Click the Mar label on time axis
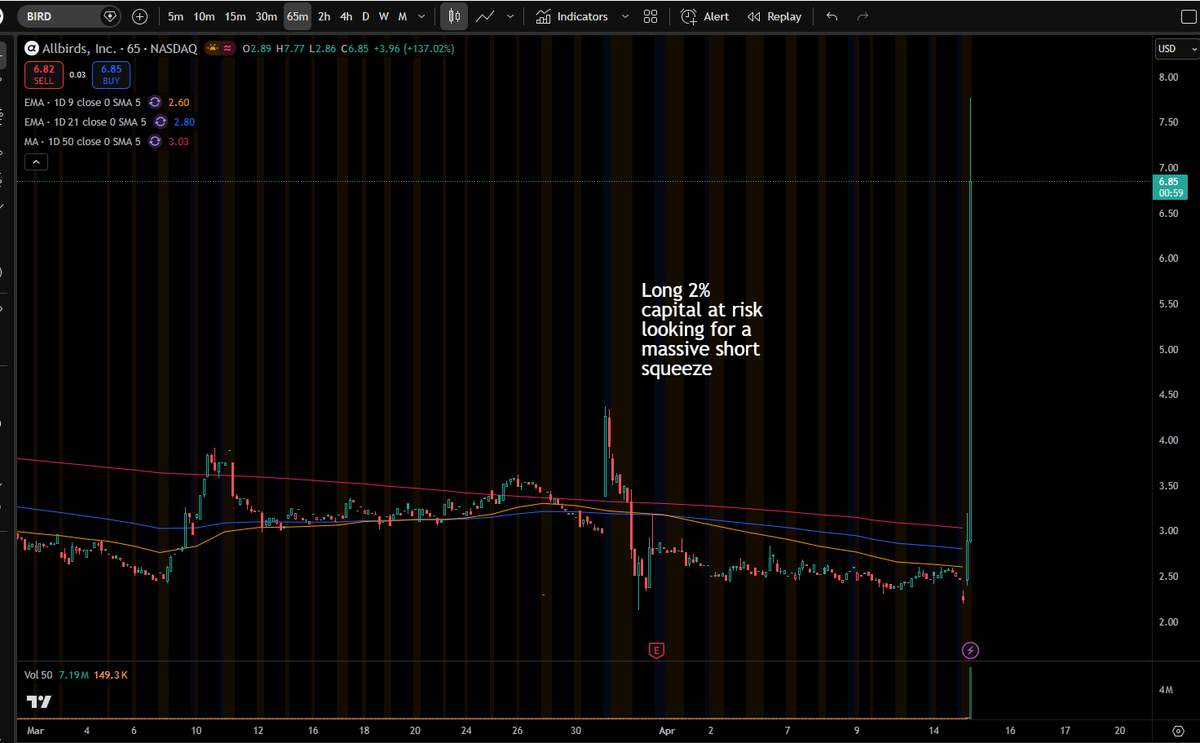The width and height of the screenshot is (1200, 743). point(37,730)
